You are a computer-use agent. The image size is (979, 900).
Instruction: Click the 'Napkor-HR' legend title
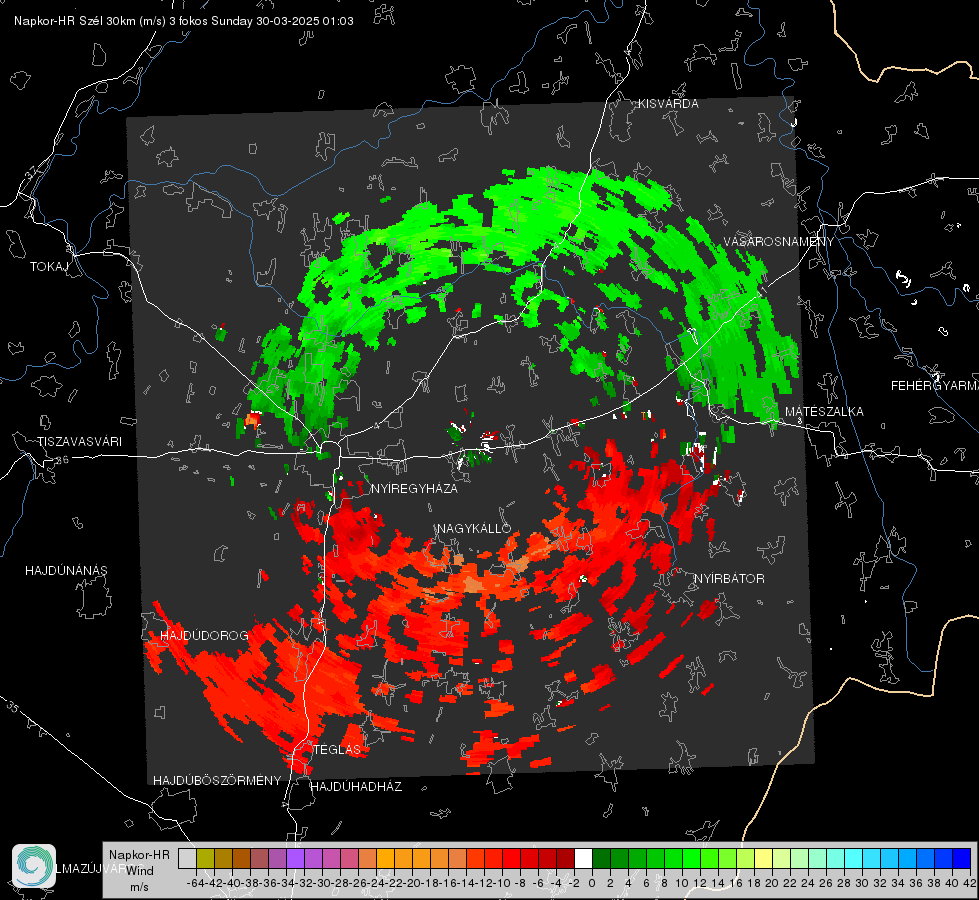pyautogui.click(x=139, y=855)
